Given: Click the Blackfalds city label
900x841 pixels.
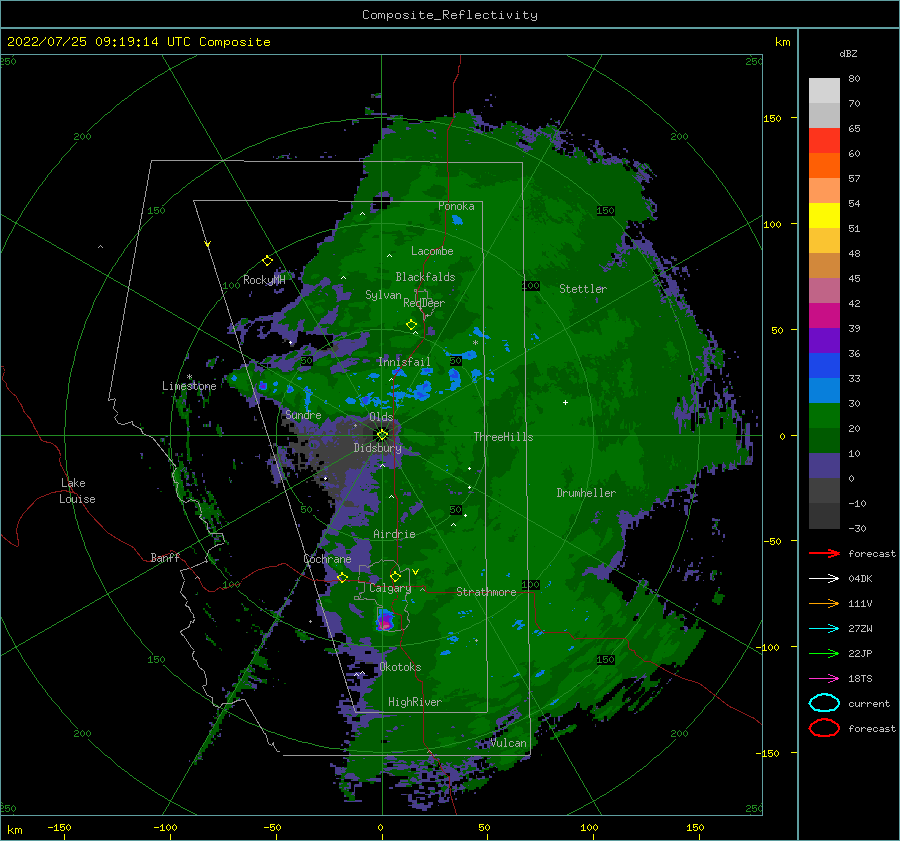Looking at the screenshot, I should coord(425,277).
